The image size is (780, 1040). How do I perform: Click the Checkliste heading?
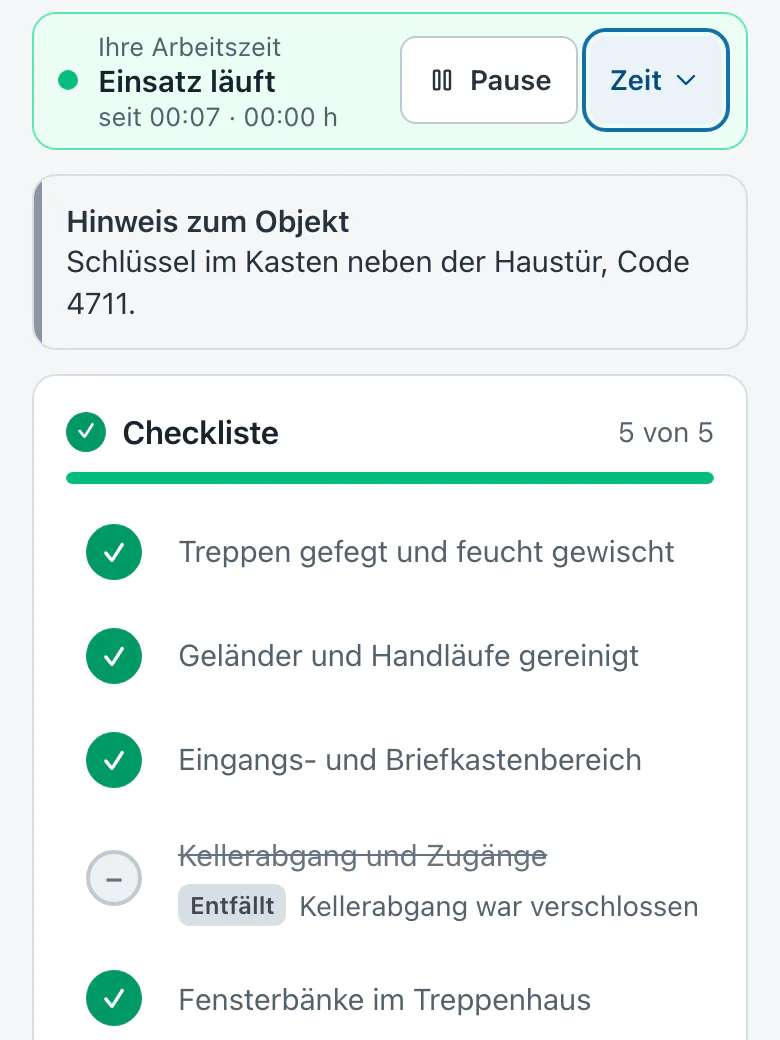coord(200,432)
